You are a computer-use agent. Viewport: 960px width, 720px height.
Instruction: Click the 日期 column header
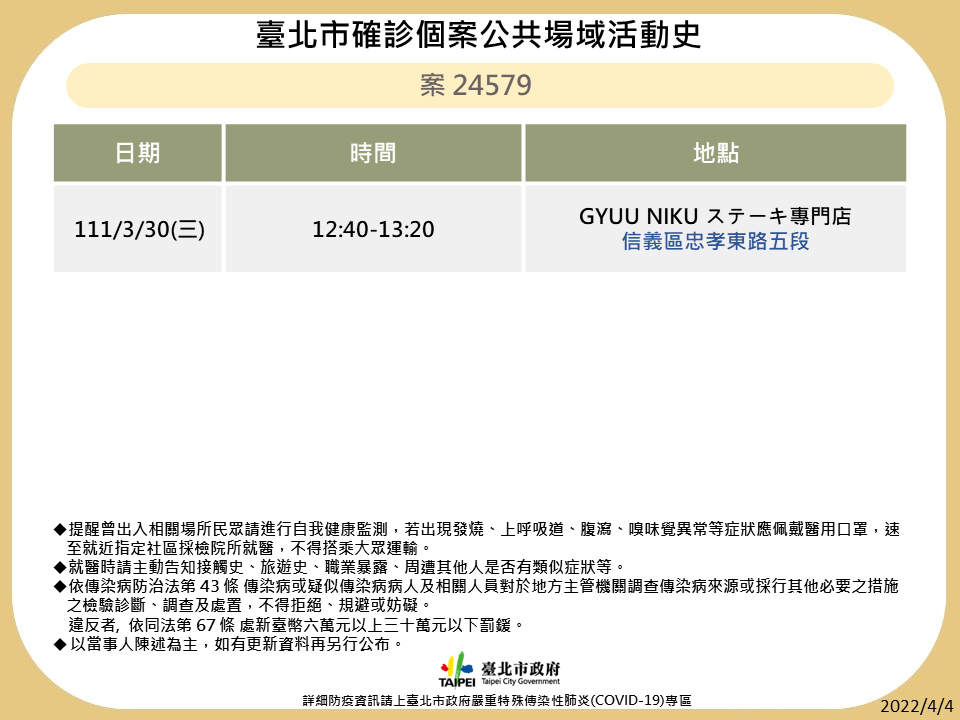[x=138, y=153]
